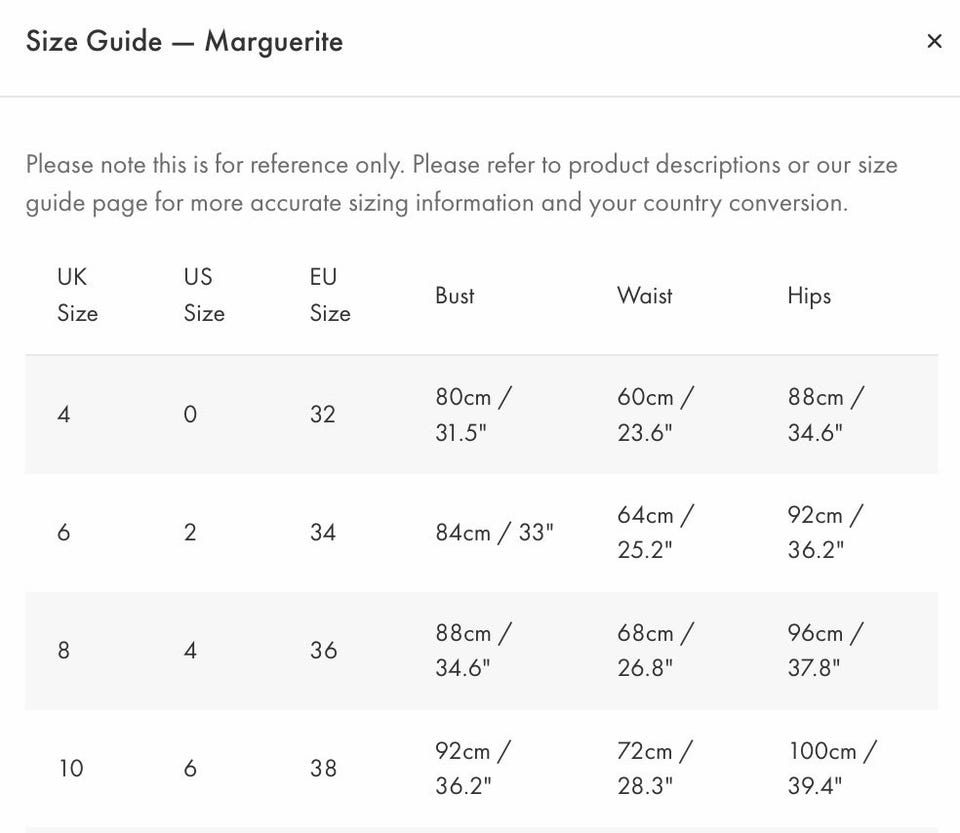The height and width of the screenshot is (833, 960).
Task: Click the EU Size column header
Action: [x=330, y=295]
